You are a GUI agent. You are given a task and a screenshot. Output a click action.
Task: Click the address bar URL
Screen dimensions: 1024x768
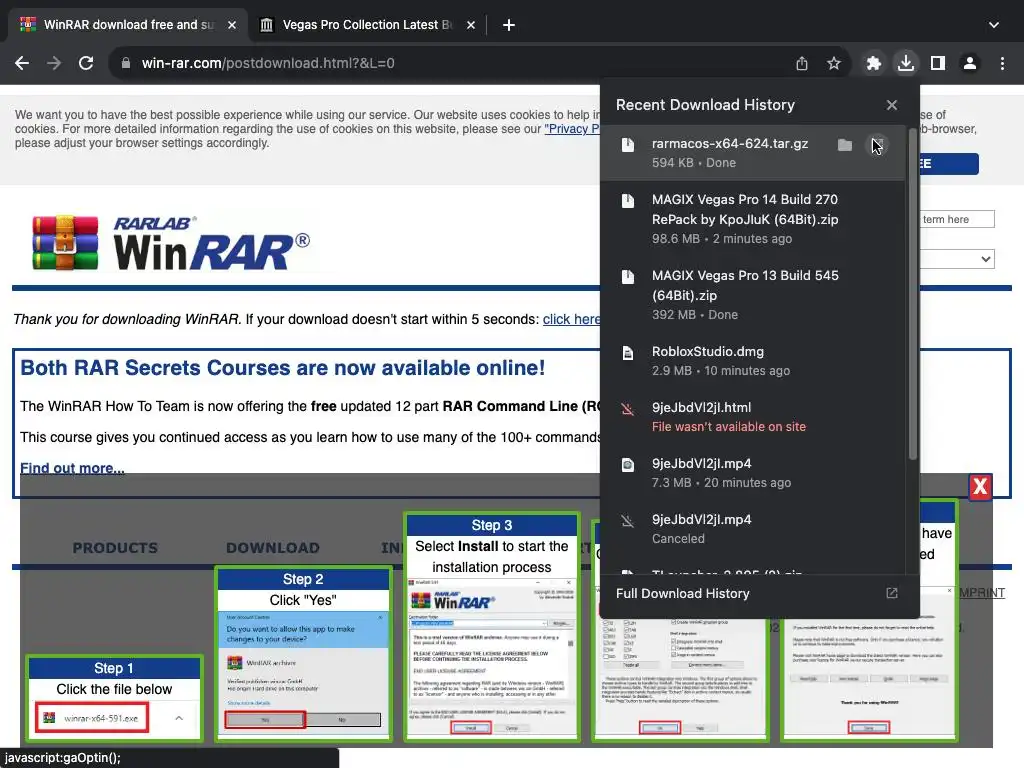268,63
